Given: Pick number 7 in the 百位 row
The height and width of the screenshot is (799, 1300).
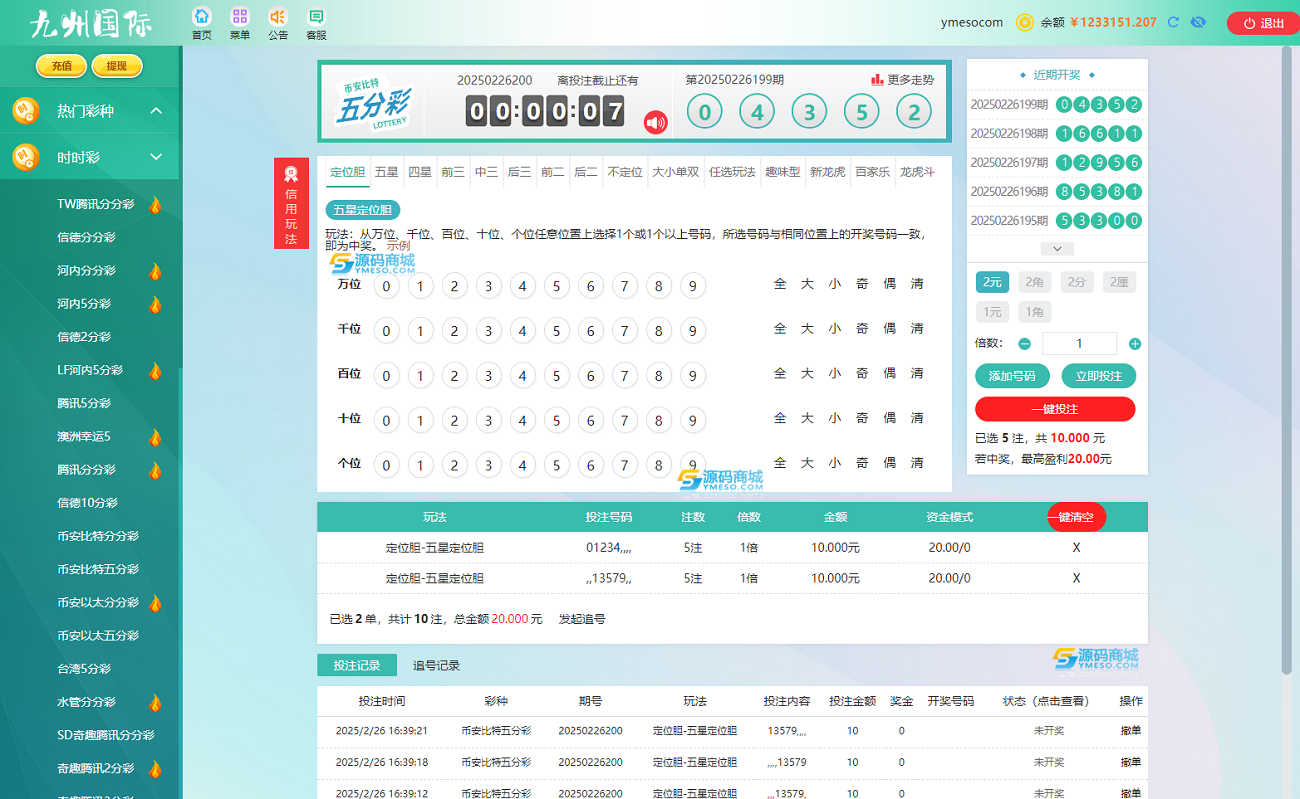Looking at the screenshot, I should coord(624,376).
